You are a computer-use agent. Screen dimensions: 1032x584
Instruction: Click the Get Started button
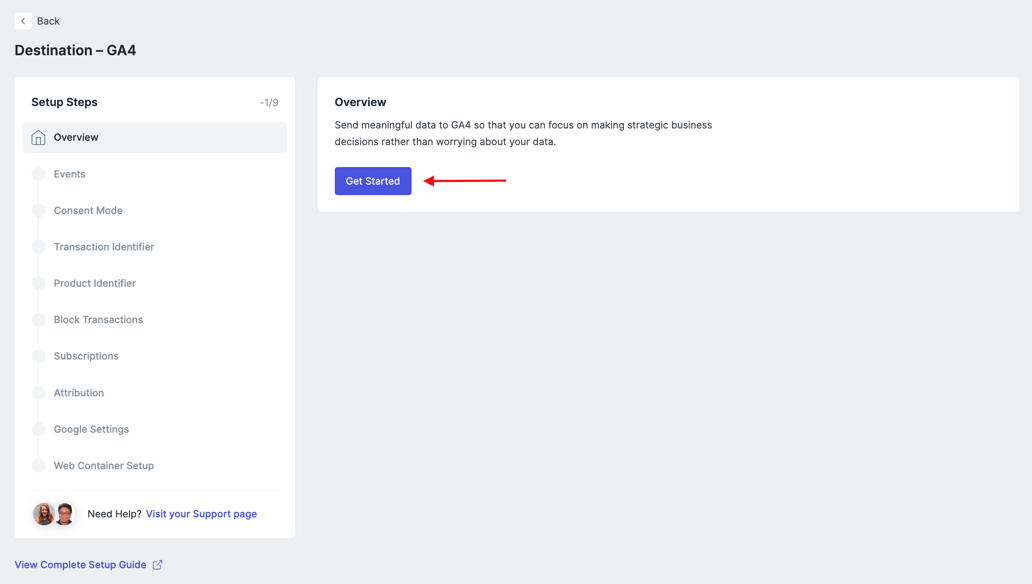point(373,181)
